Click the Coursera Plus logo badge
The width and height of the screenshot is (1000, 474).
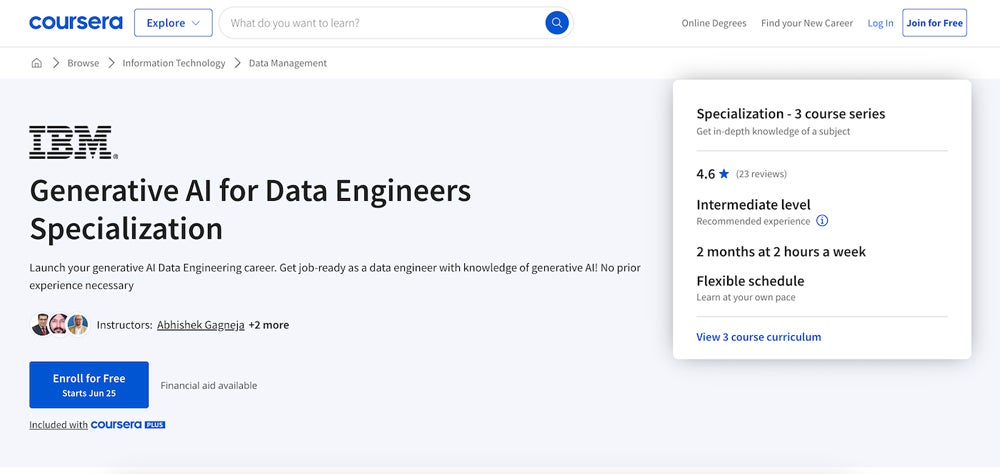click(x=128, y=425)
